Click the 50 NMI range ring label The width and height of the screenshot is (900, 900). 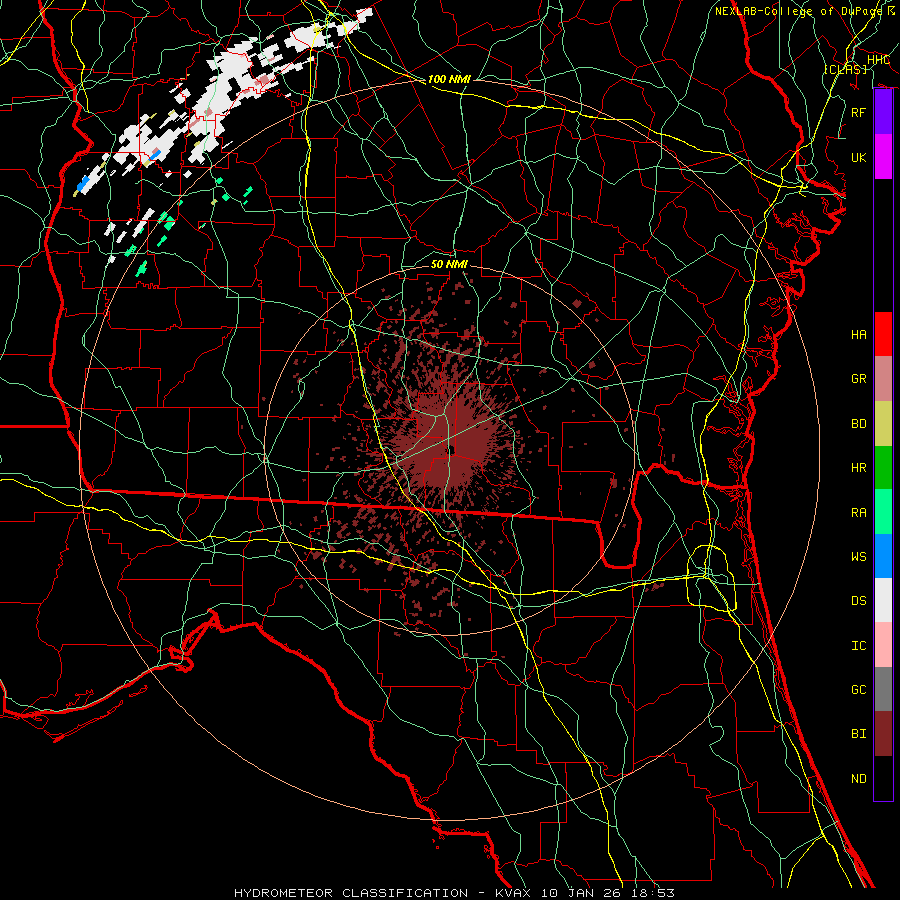click(x=449, y=264)
